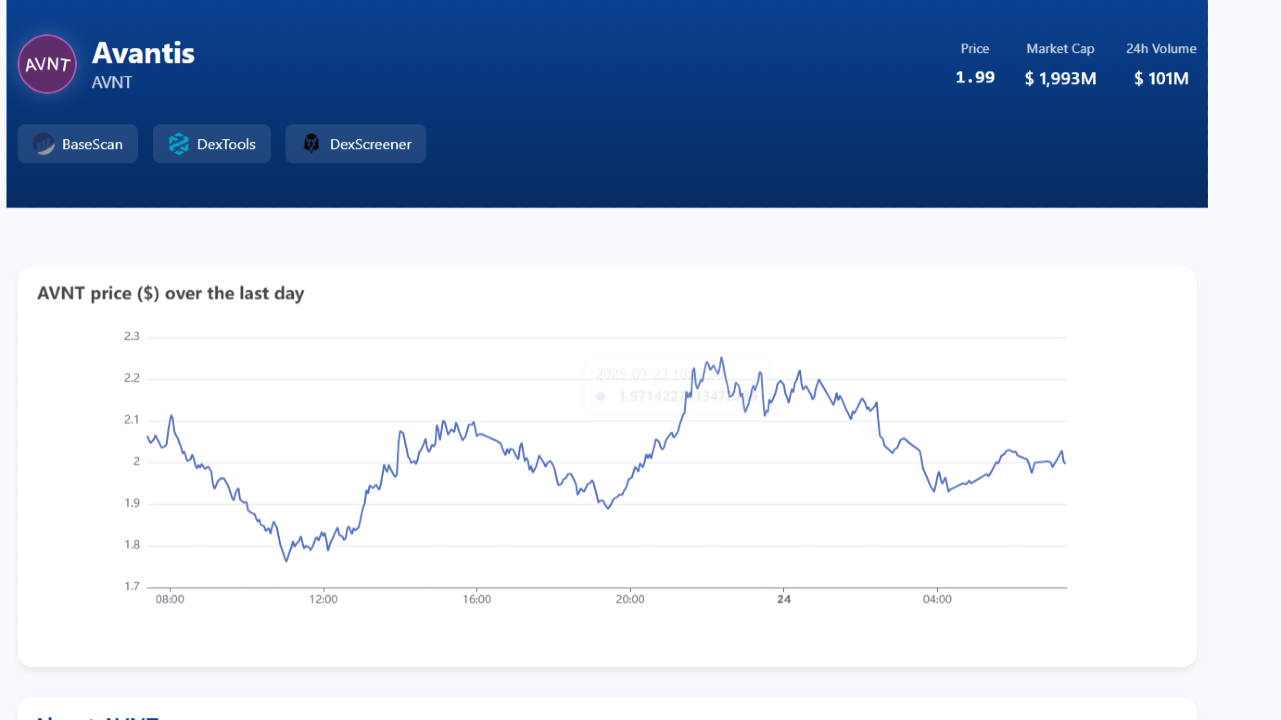Click the 24h volume value $ 101M
1281x720 pixels.
pos(1161,78)
